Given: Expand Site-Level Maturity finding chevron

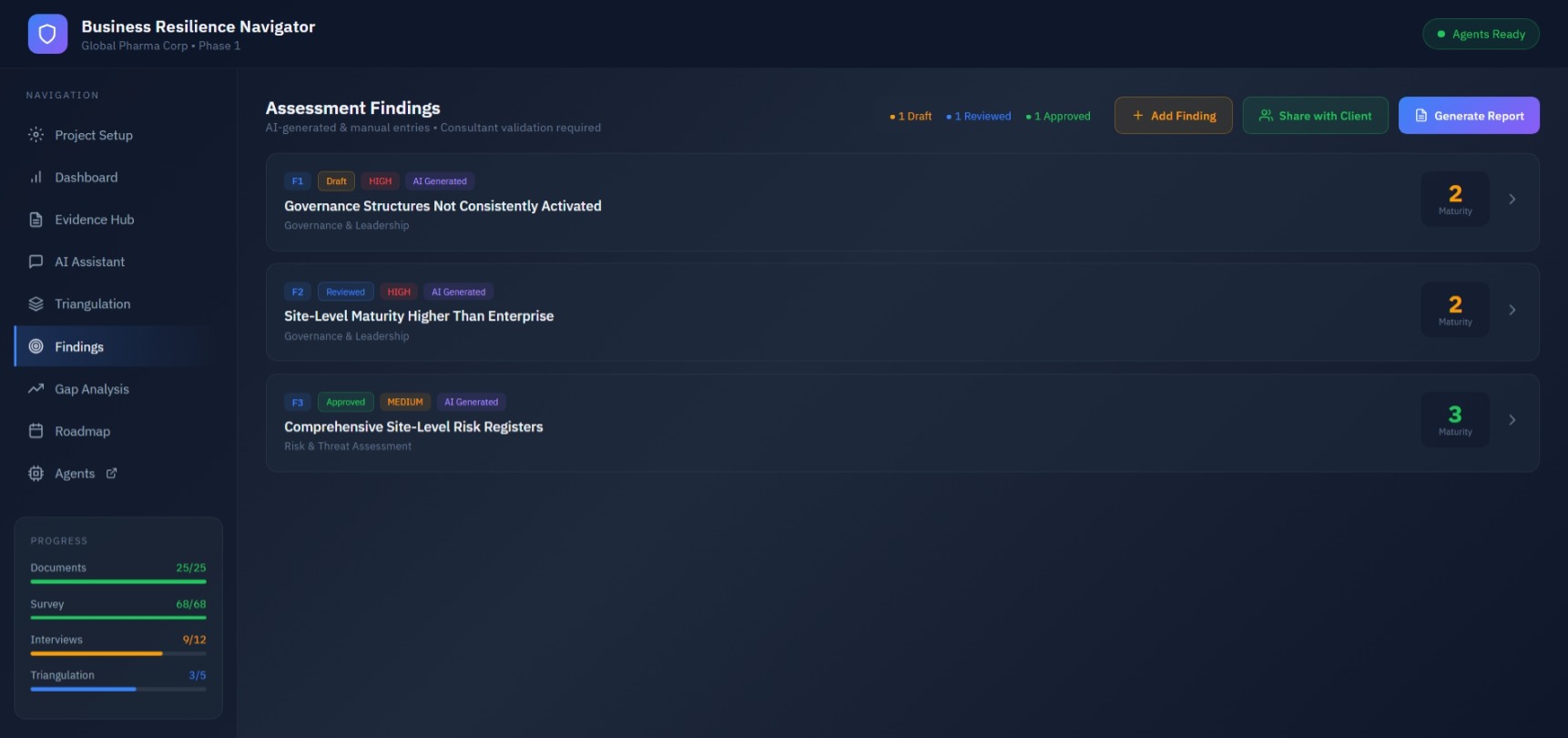Looking at the screenshot, I should coord(1512,310).
